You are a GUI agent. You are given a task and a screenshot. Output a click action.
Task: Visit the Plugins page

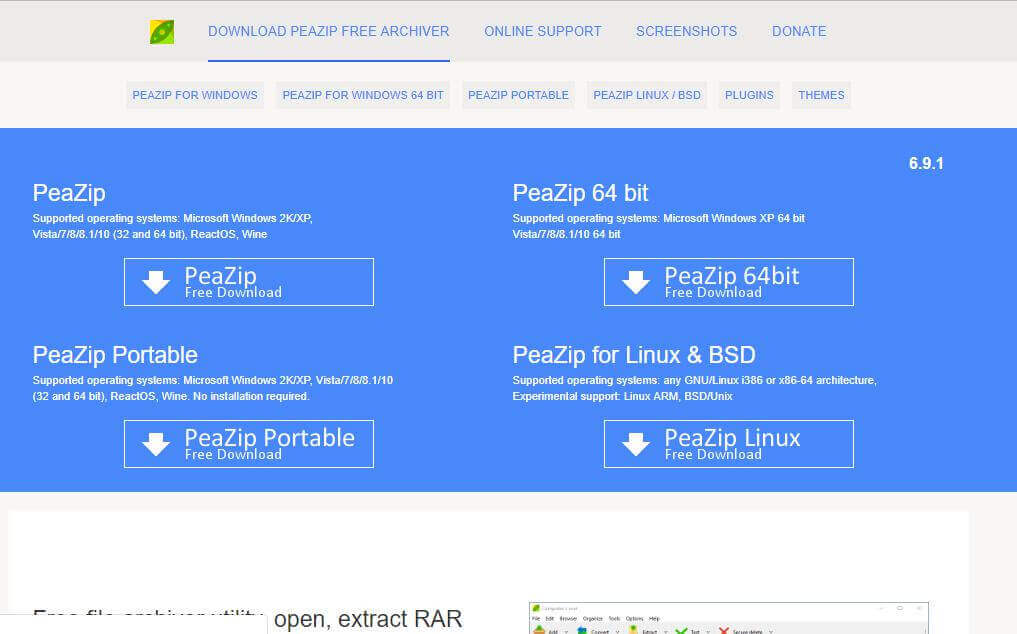coord(749,95)
